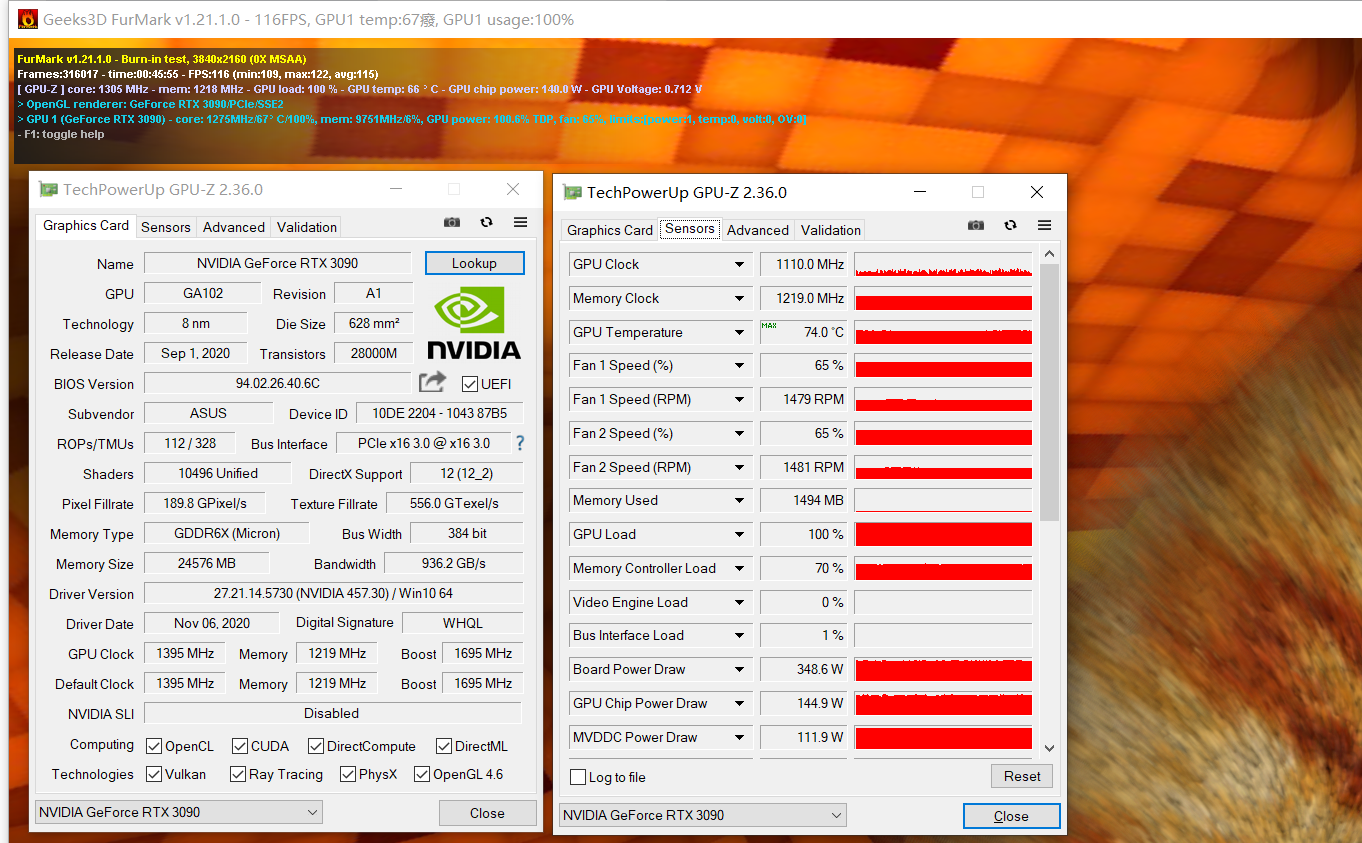Open the Bus Interface Load dropdown
Screen dimensions: 1362x843
[739, 635]
